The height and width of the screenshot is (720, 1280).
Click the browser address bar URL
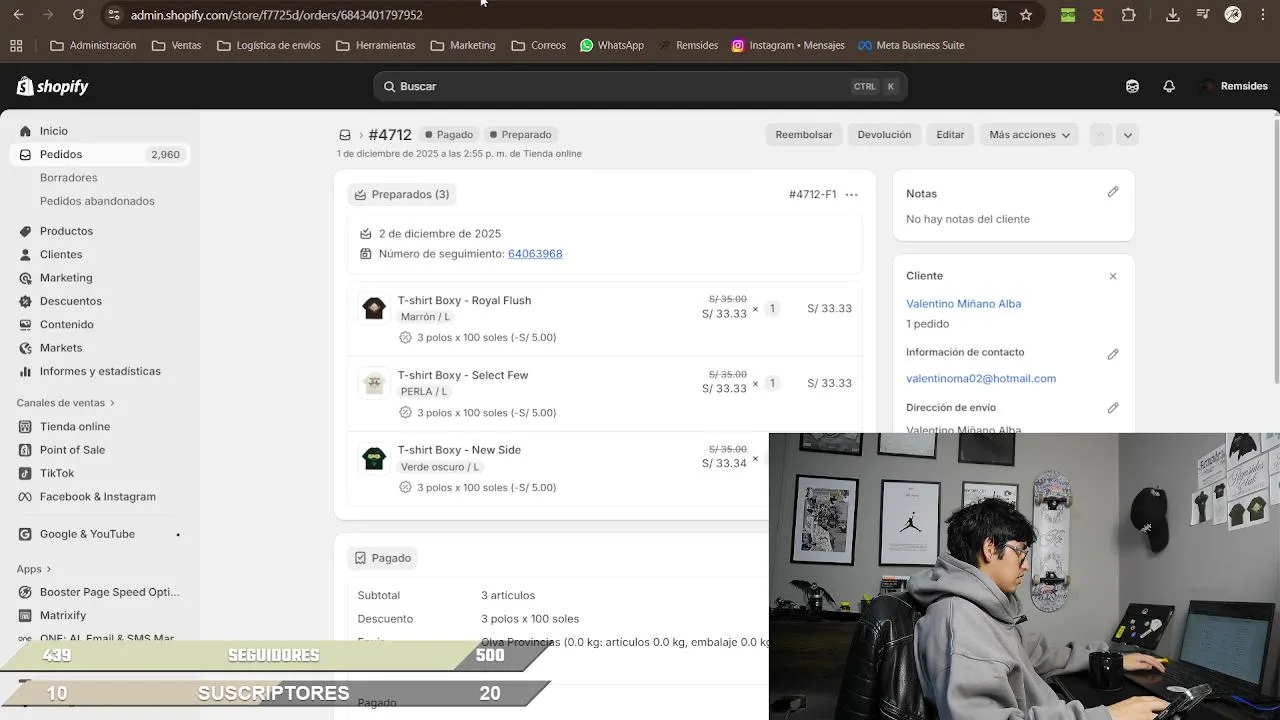point(277,15)
